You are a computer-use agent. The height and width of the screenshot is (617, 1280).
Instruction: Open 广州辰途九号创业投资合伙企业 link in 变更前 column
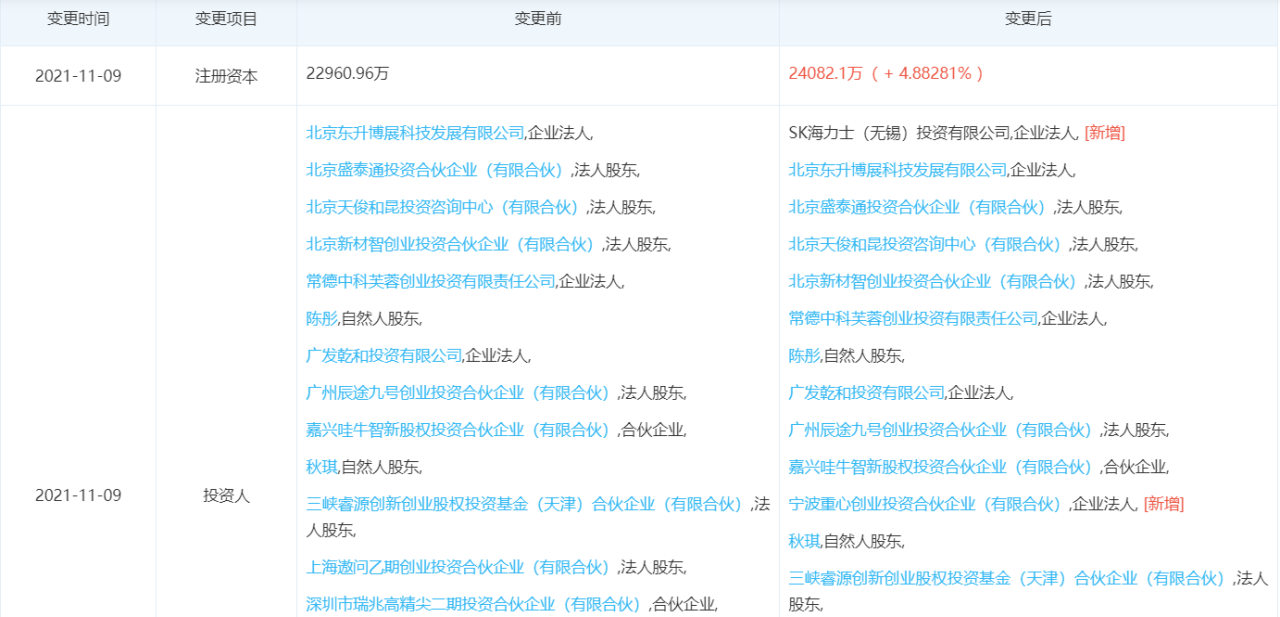coord(462,393)
